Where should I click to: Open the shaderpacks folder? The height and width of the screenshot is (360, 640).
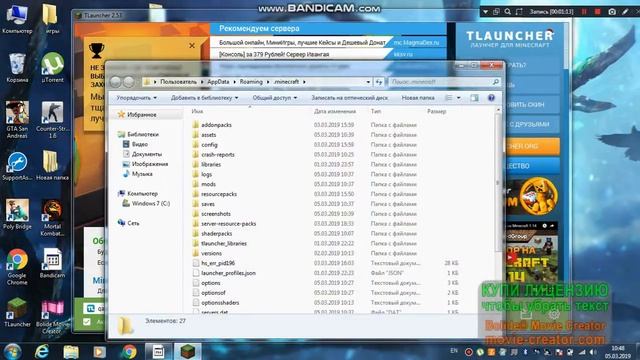[216, 233]
